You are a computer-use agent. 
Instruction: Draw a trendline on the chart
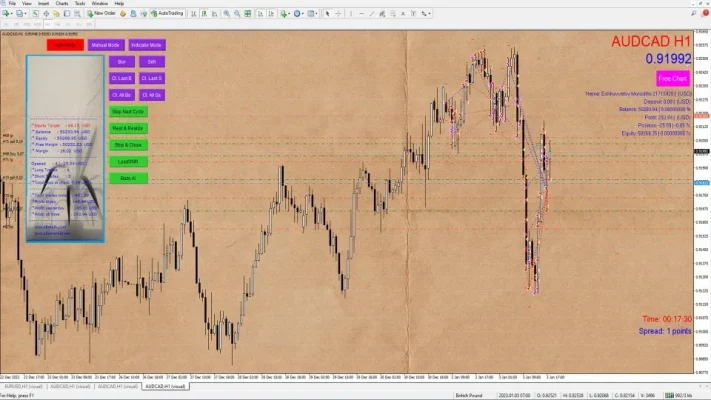pyautogui.click(x=372, y=14)
